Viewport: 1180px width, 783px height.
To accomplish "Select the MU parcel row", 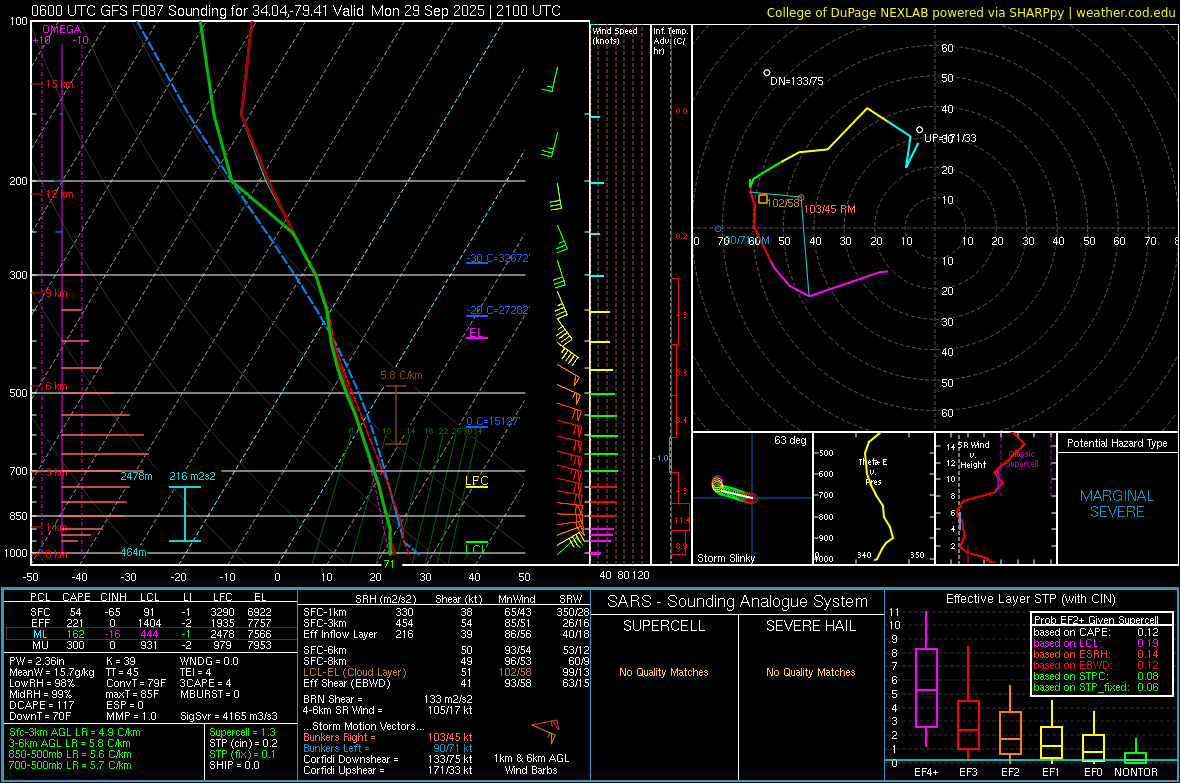I will pos(151,645).
